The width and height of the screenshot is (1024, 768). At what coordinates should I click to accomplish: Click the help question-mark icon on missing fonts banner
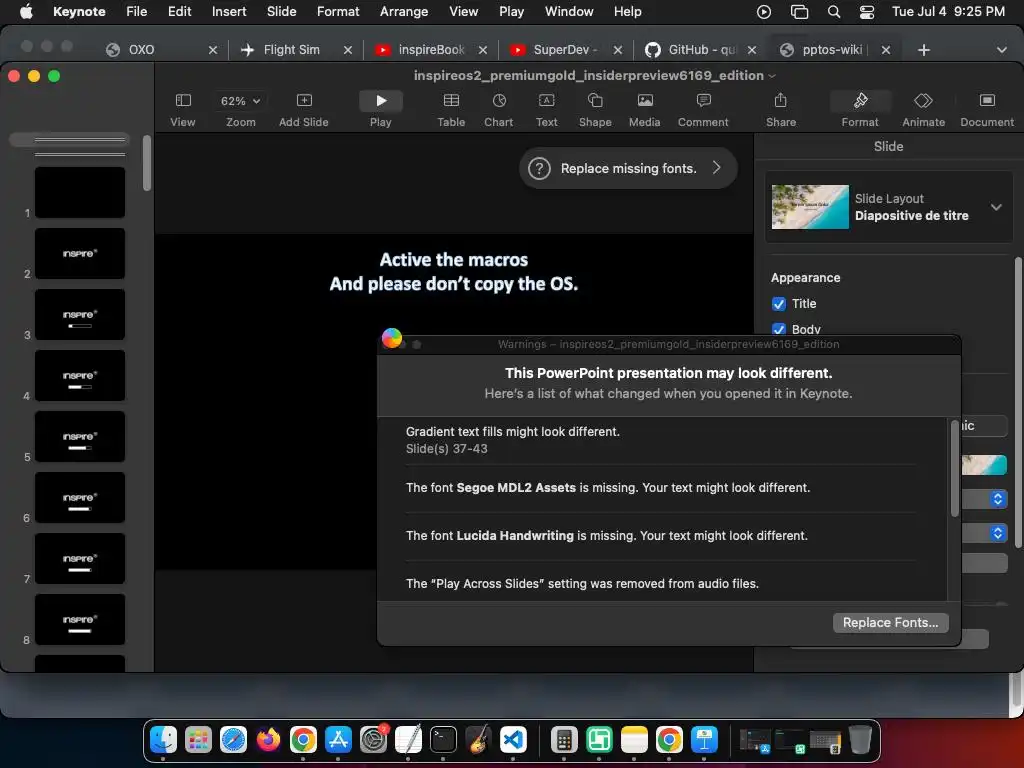539,168
